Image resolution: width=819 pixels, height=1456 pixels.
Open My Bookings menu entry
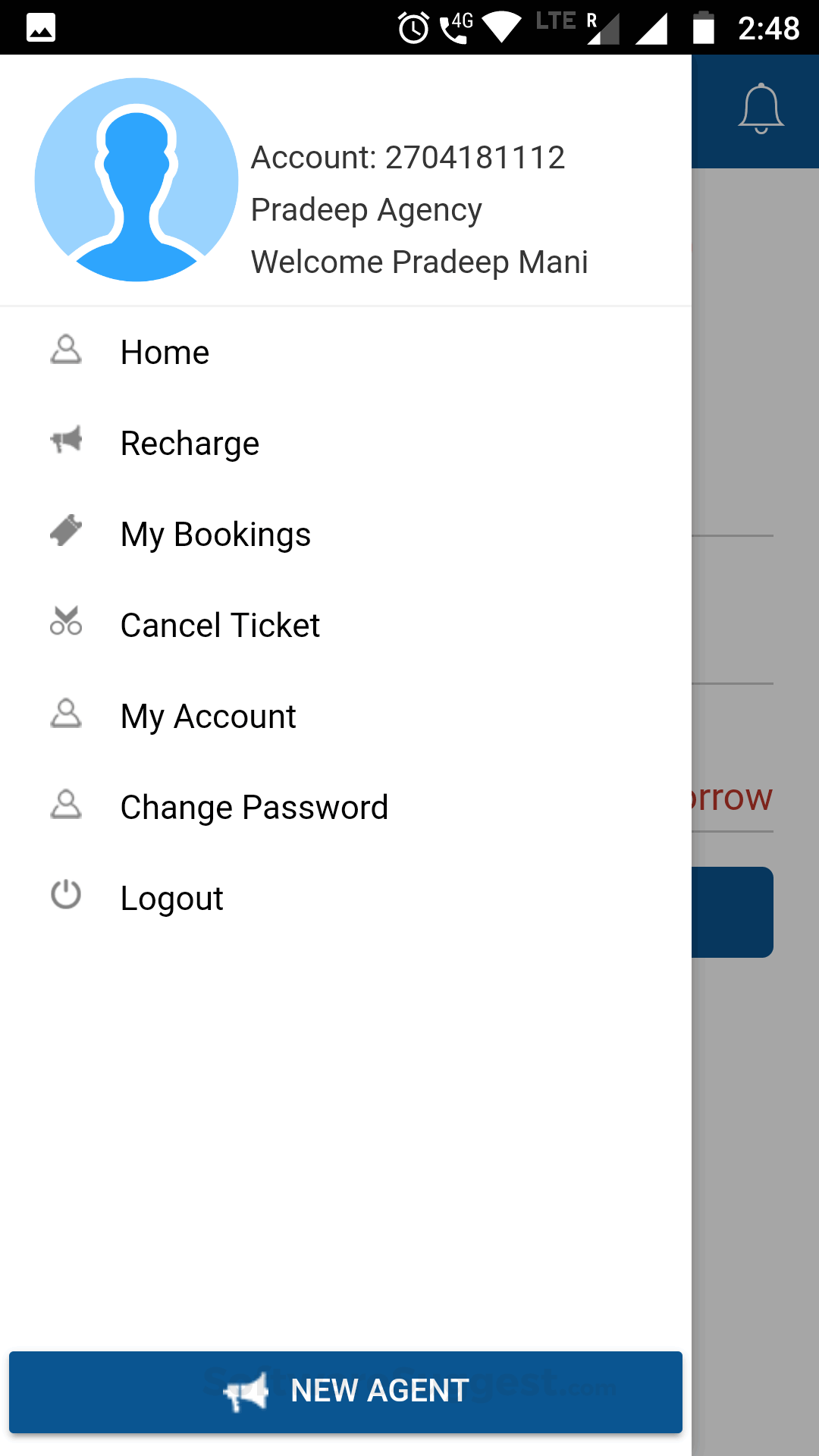(x=216, y=535)
